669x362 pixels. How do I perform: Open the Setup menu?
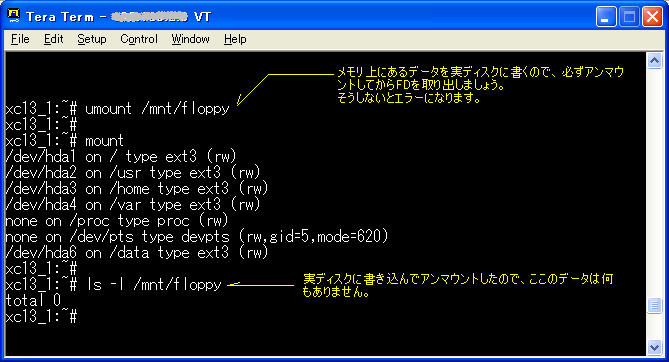point(91,39)
